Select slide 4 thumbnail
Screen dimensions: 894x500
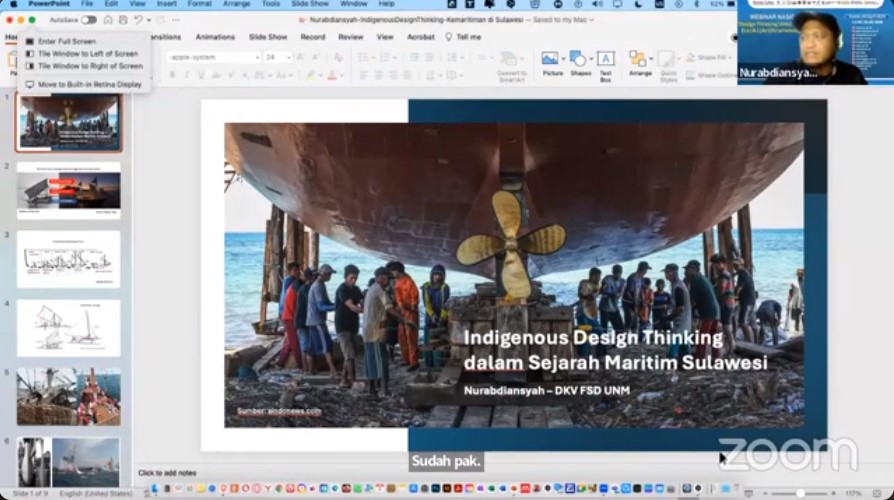[x=68, y=328]
